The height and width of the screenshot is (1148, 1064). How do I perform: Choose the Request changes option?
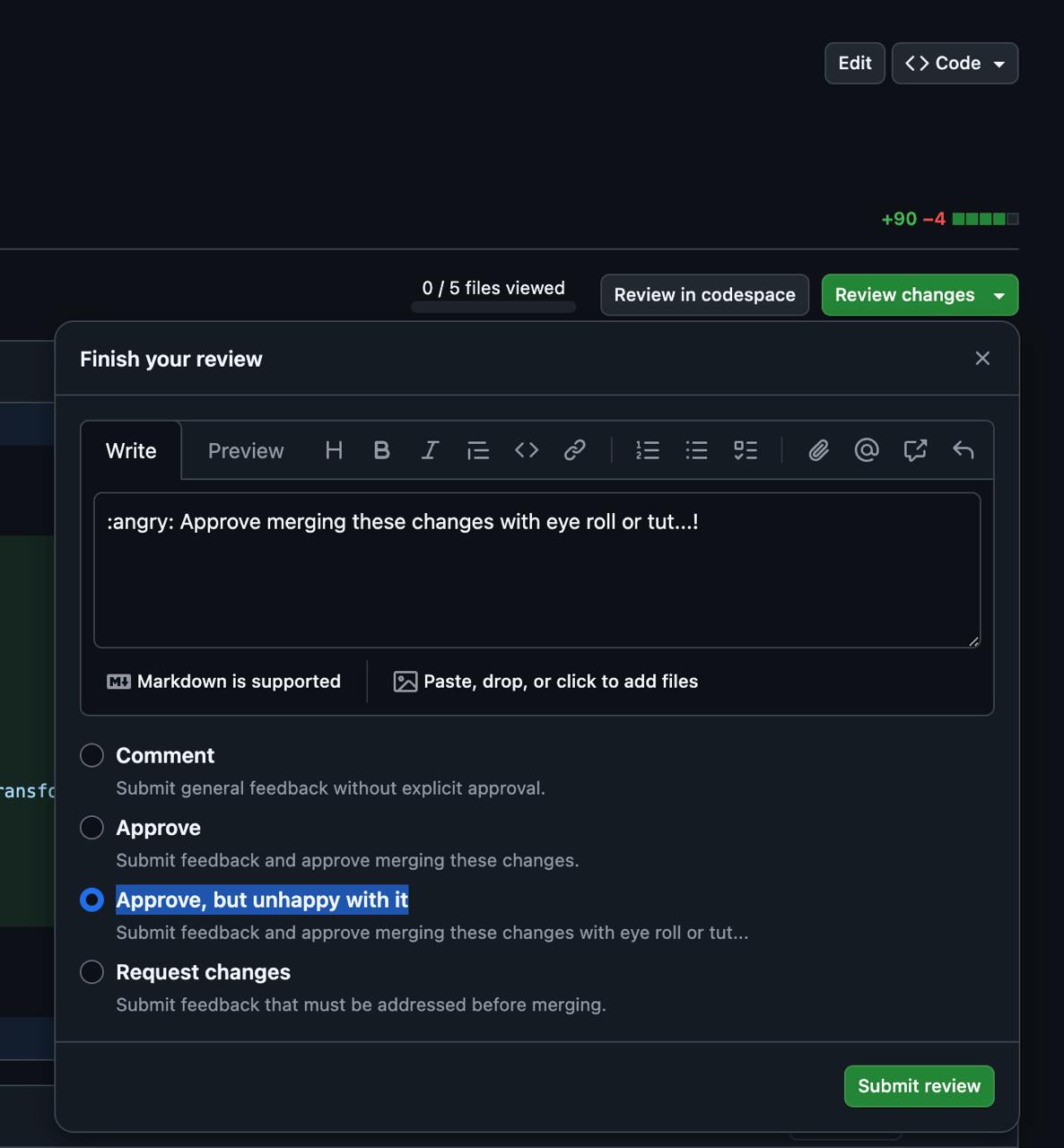92,972
